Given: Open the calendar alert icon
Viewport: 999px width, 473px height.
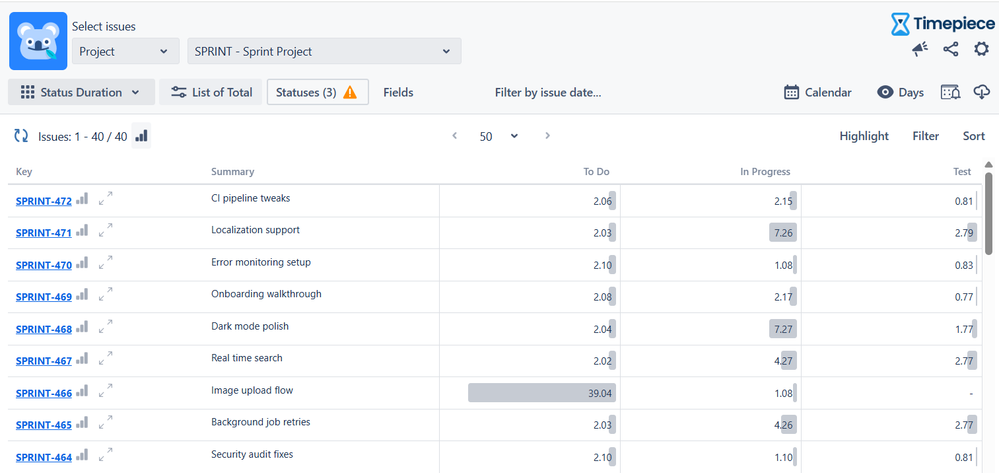Looking at the screenshot, I should pos(951,92).
